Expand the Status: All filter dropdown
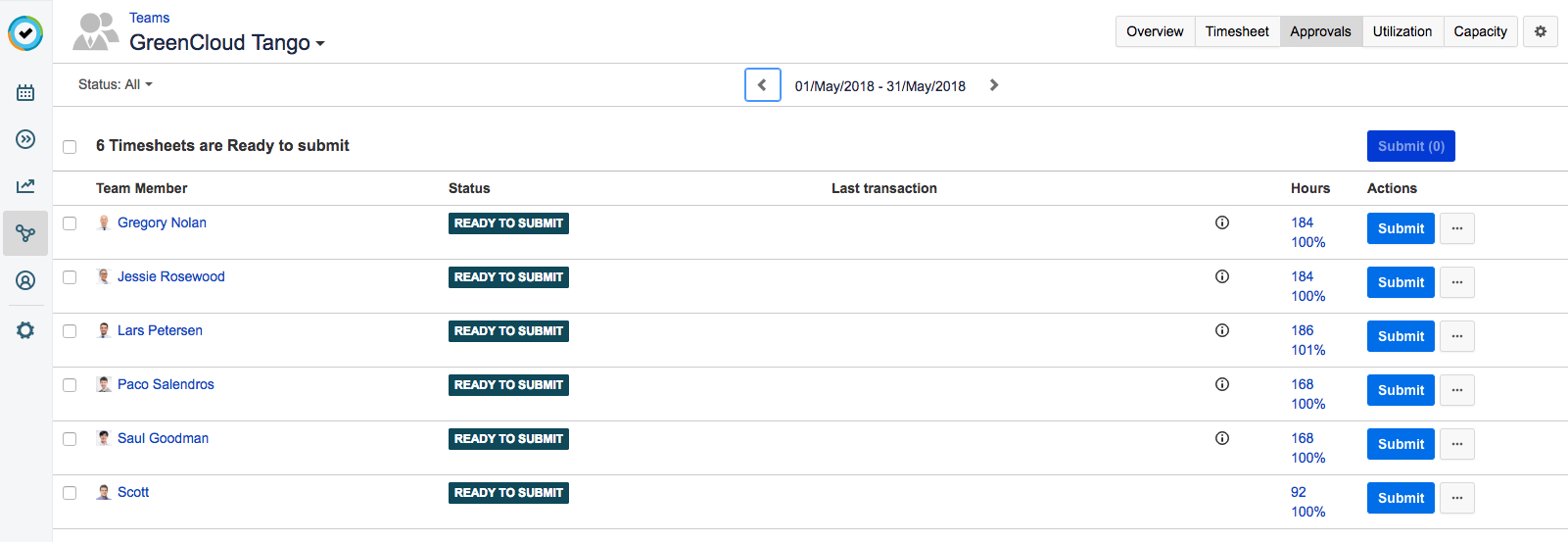This screenshot has width=1568, height=542. 116,84
